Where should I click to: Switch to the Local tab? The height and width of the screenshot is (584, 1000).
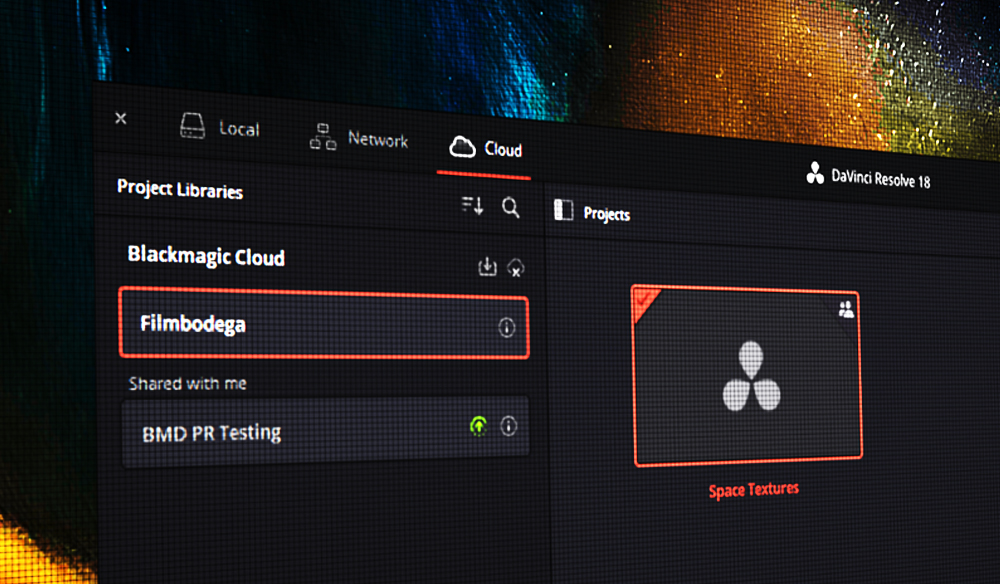pos(219,128)
